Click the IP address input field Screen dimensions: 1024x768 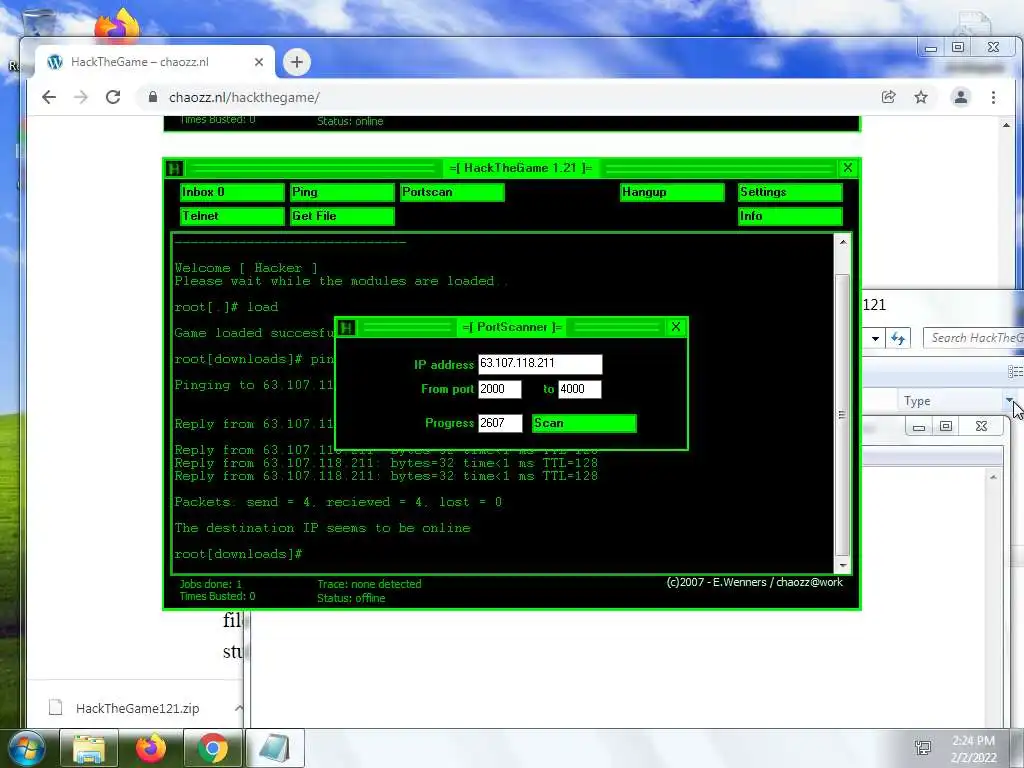[540, 364]
